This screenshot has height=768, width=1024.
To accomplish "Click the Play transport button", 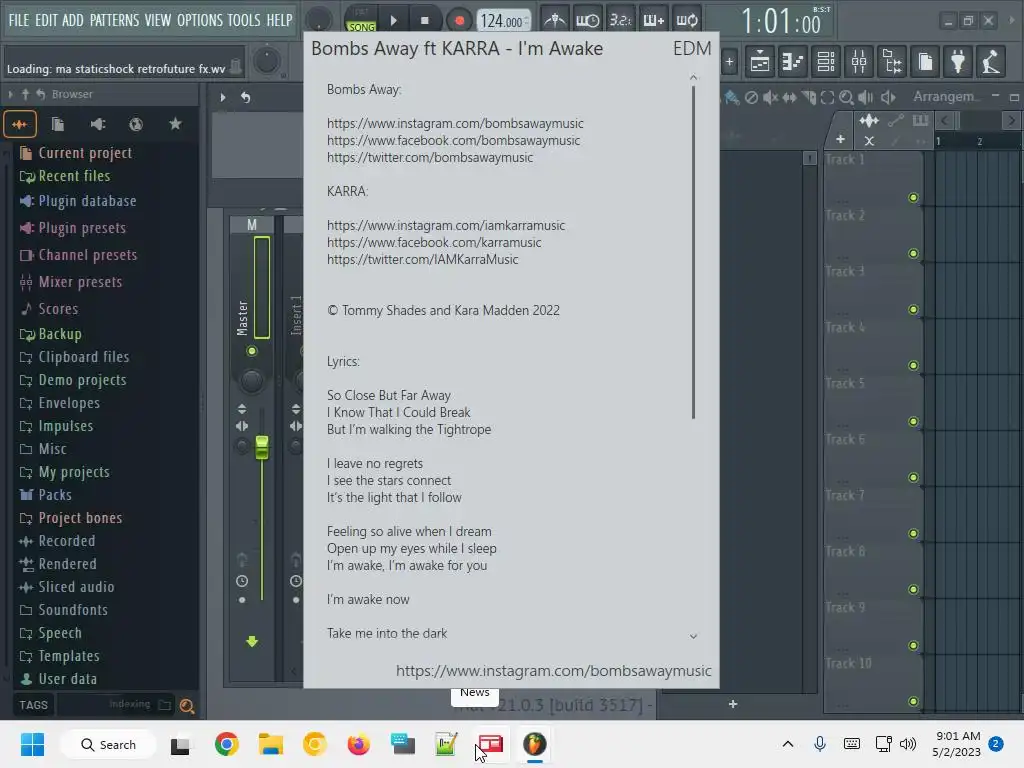I will pyautogui.click(x=394, y=21).
